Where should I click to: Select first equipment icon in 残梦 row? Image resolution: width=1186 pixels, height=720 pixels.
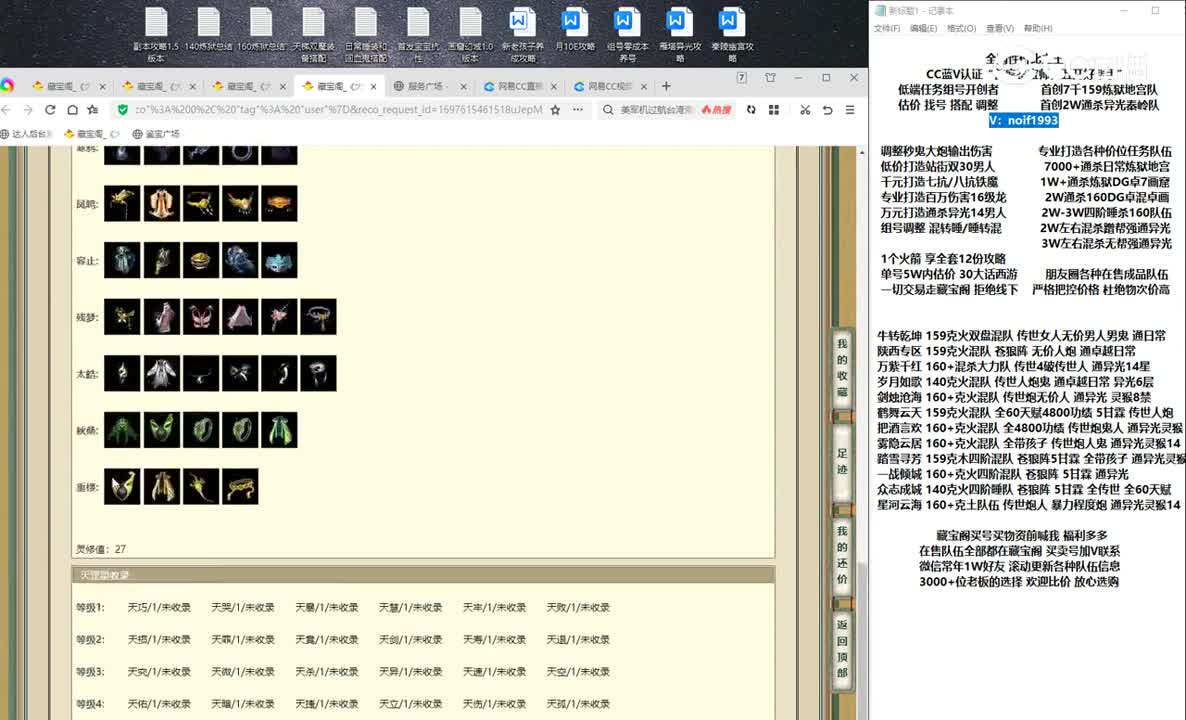coord(122,317)
